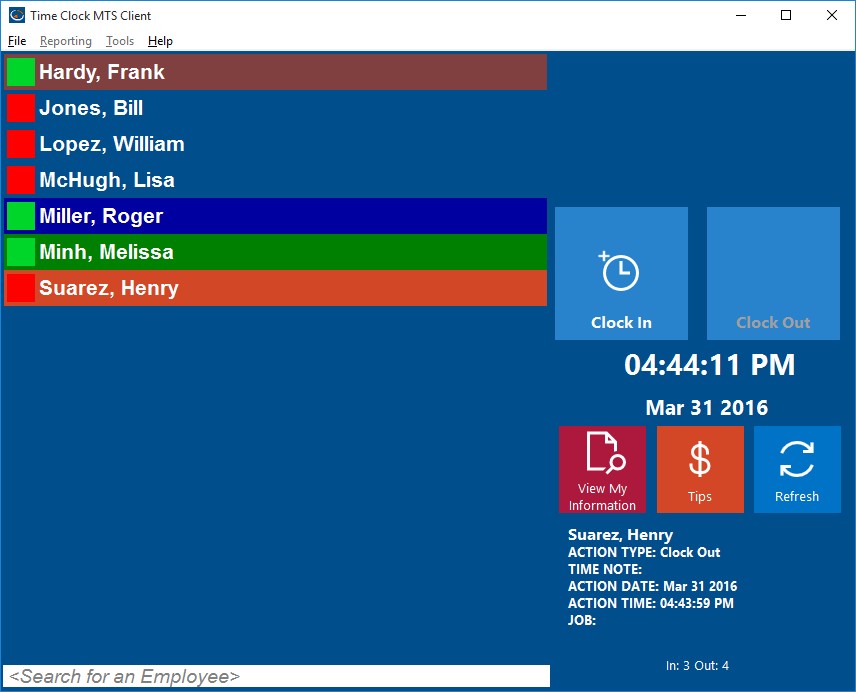This screenshot has width=856, height=692.
Task: Select employee McHugh, Lisa
Action: pos(275,180)
